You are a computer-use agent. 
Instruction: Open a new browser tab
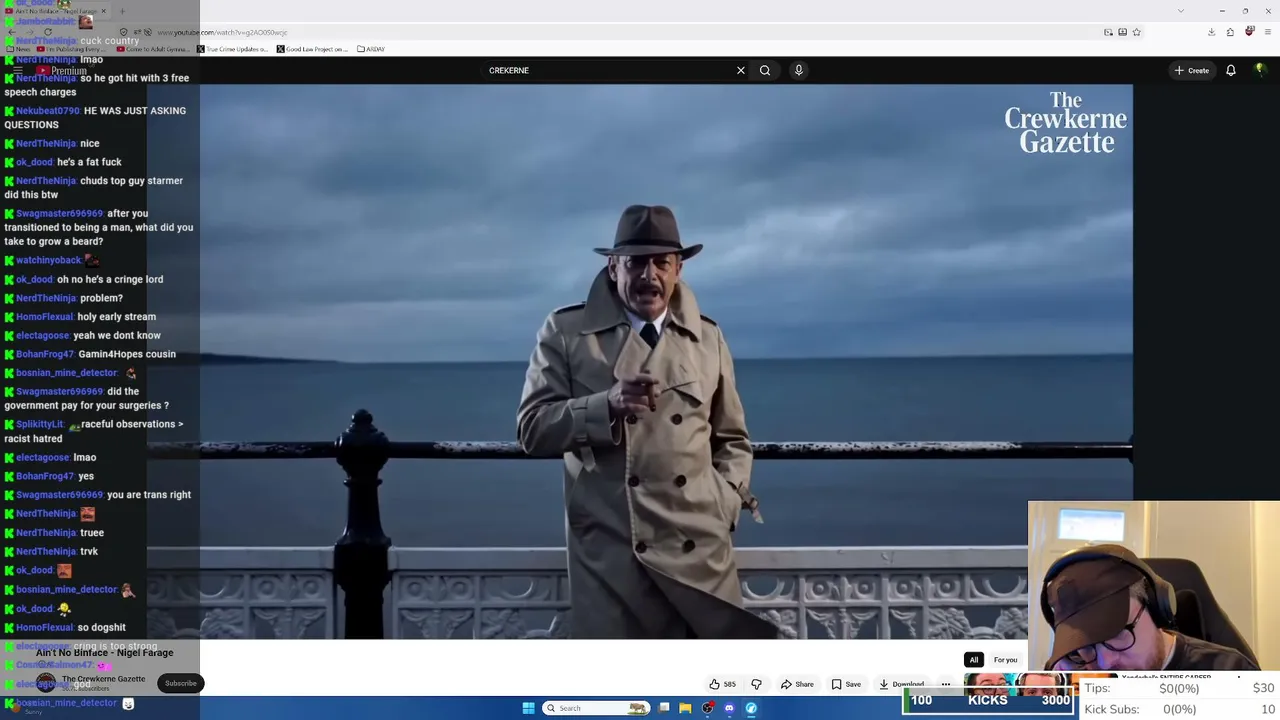click(x=122, y=11)
